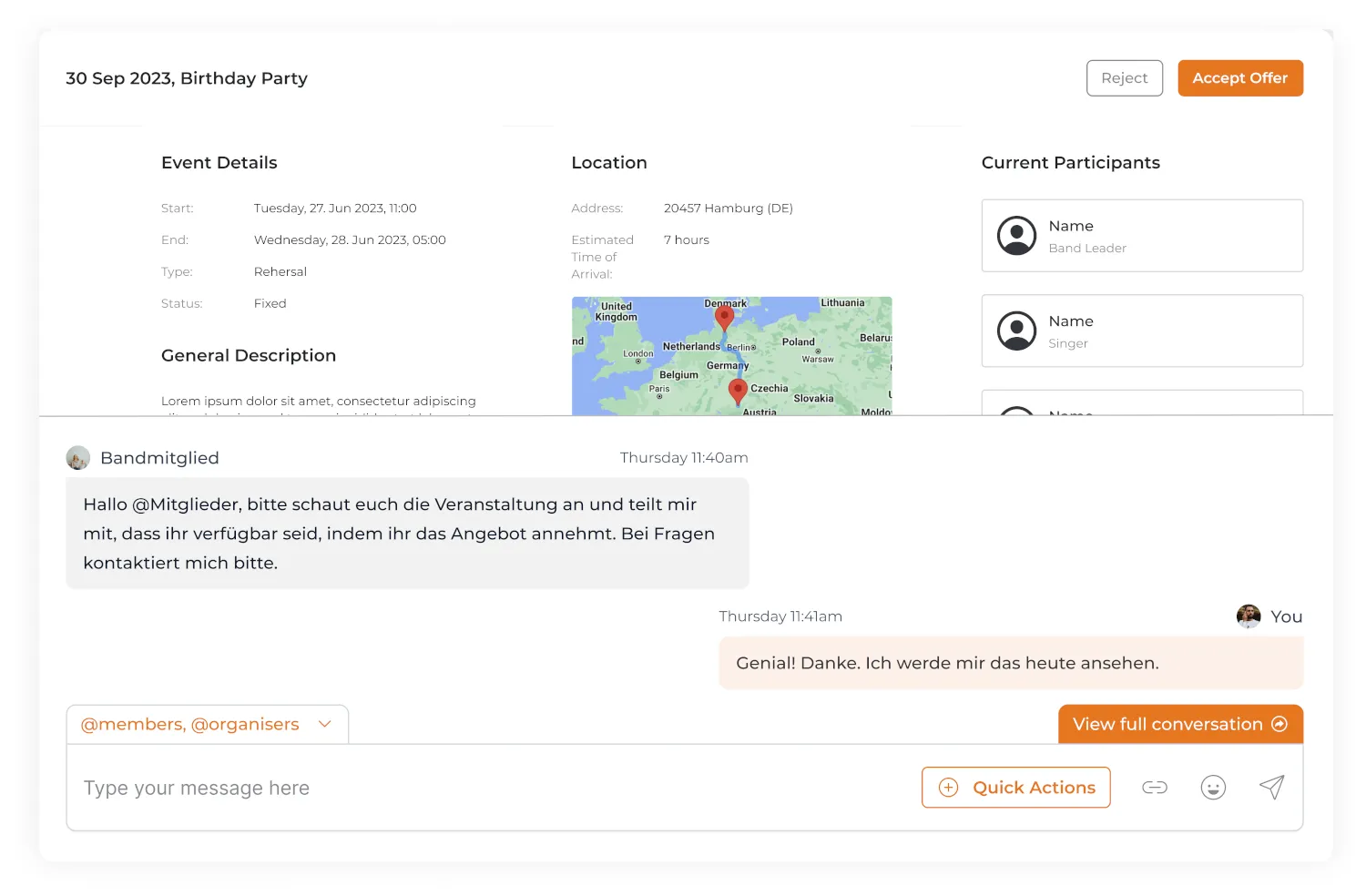
Task: Open View full conversation
Action: tap(1179, 725)
